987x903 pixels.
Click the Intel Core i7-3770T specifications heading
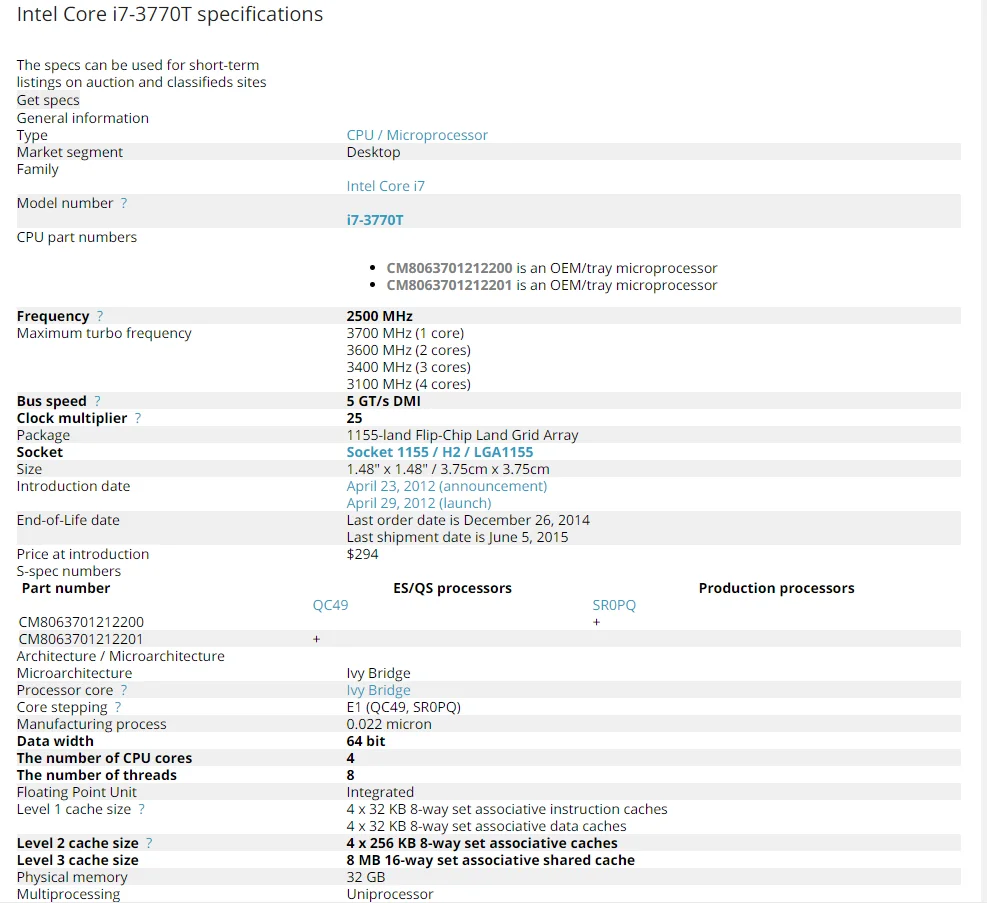point(170,14)
